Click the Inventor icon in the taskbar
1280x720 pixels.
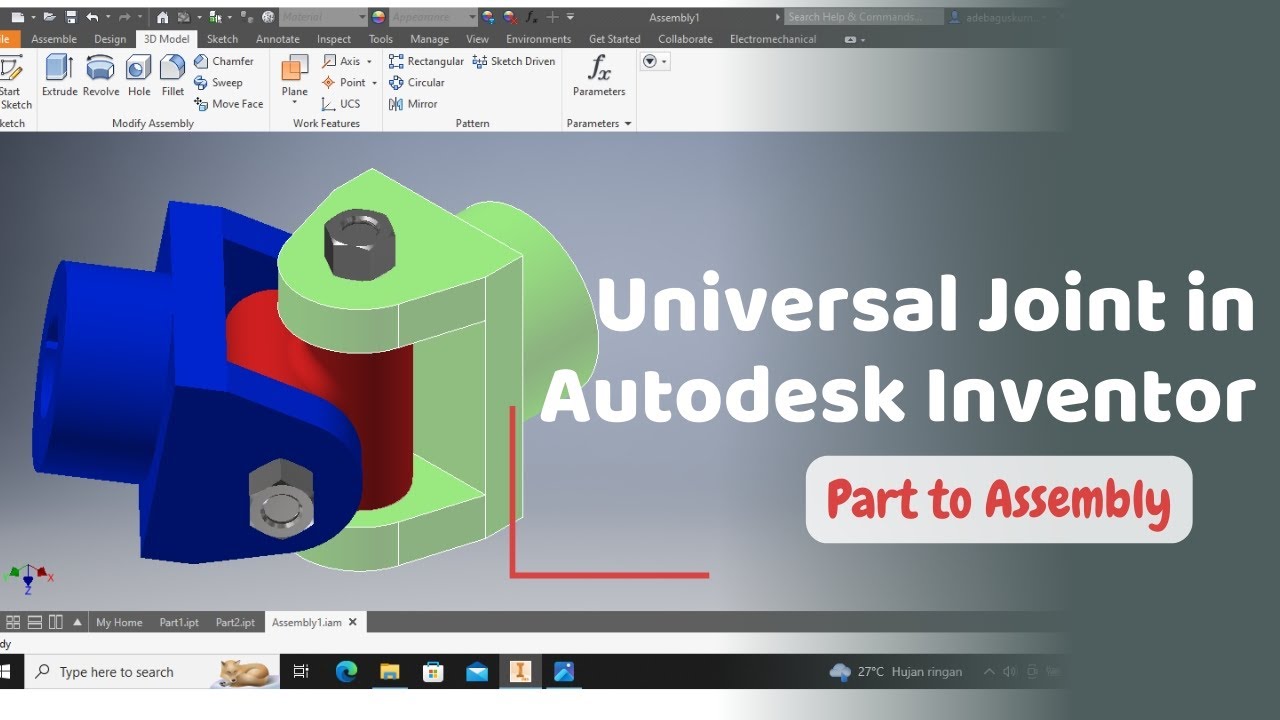pos(519,672)
